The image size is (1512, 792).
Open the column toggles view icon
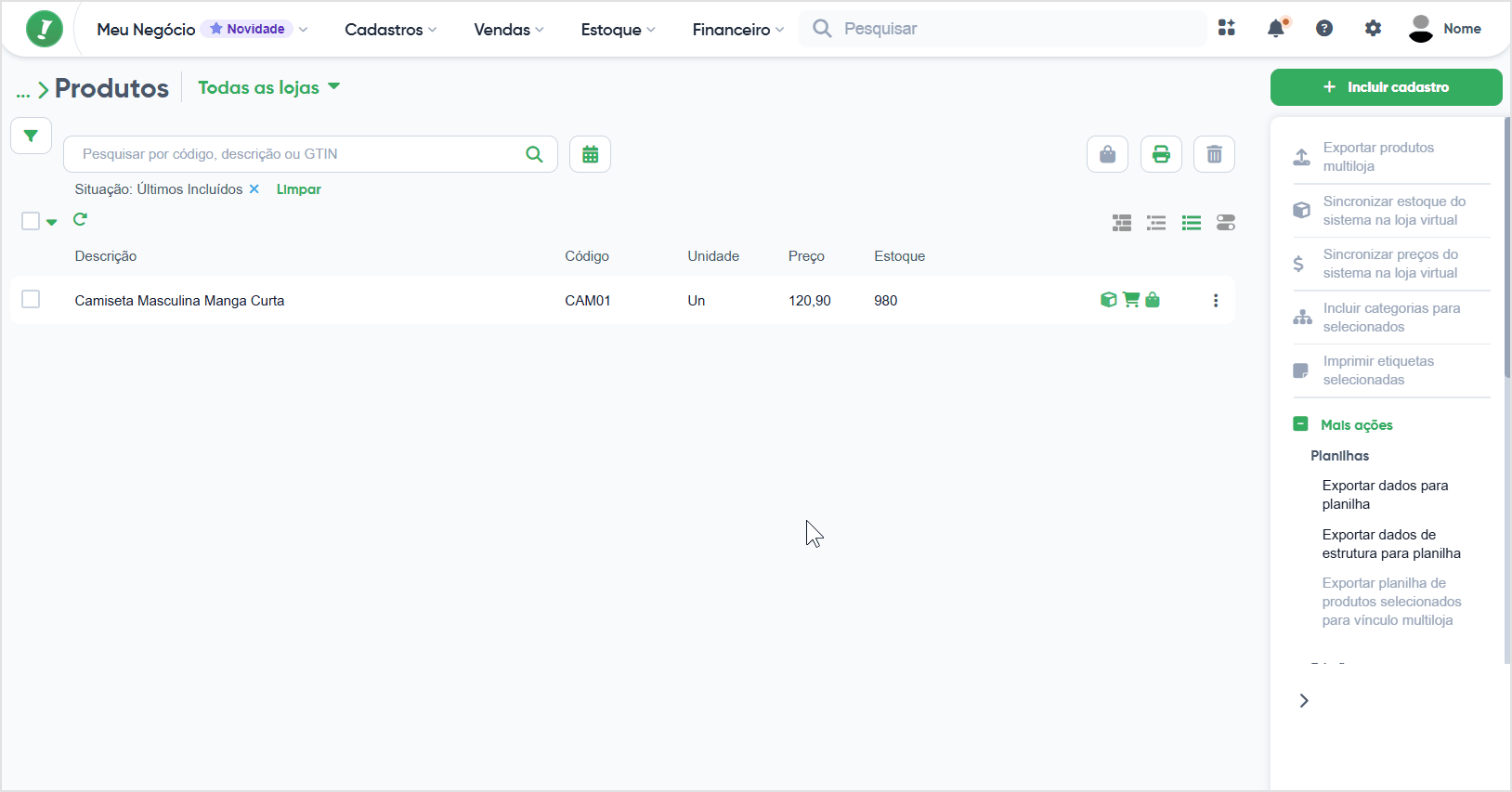coord(1226,223)
